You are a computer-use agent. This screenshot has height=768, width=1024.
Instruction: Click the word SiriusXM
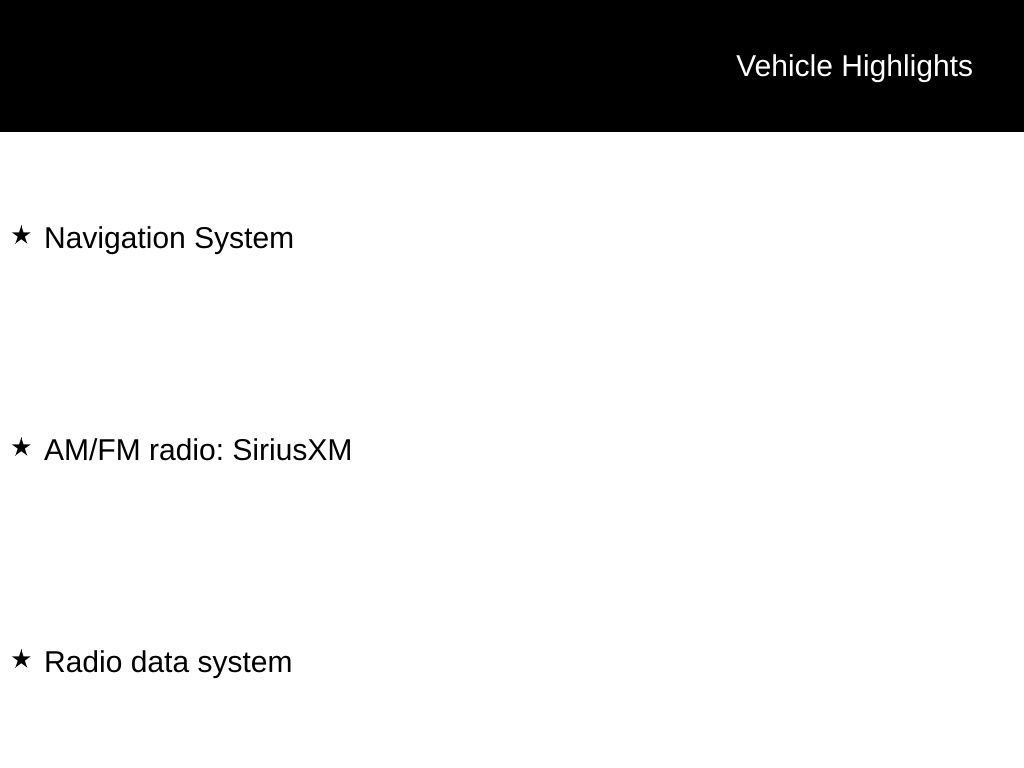pos(292,450)
